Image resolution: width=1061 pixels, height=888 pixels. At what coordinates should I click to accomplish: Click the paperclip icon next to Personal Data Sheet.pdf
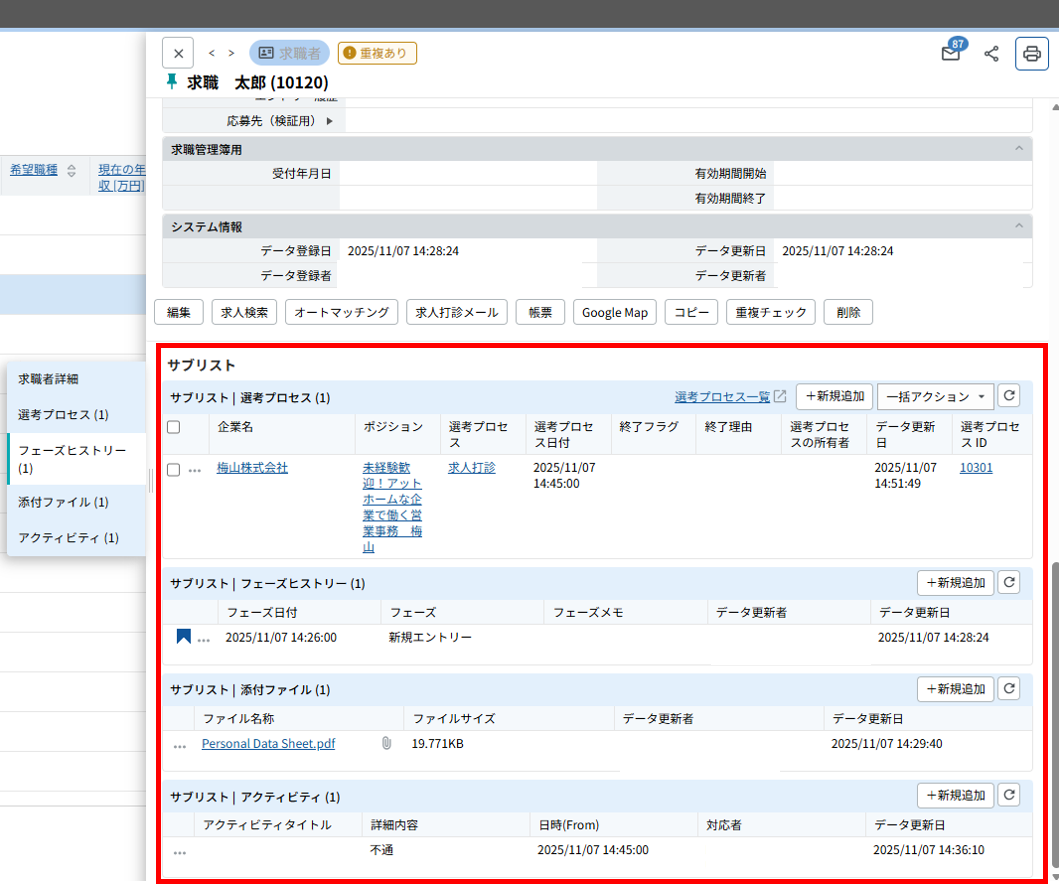[386, 744]
